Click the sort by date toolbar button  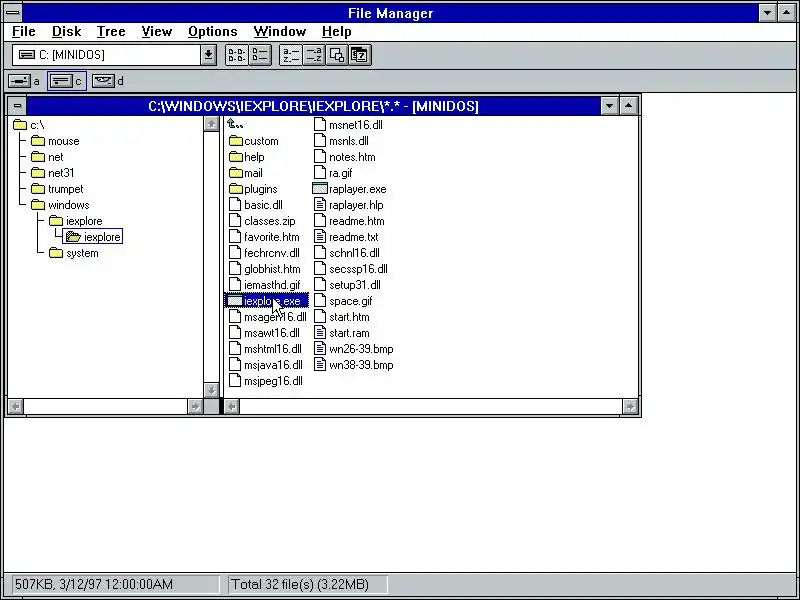[360, 55]
